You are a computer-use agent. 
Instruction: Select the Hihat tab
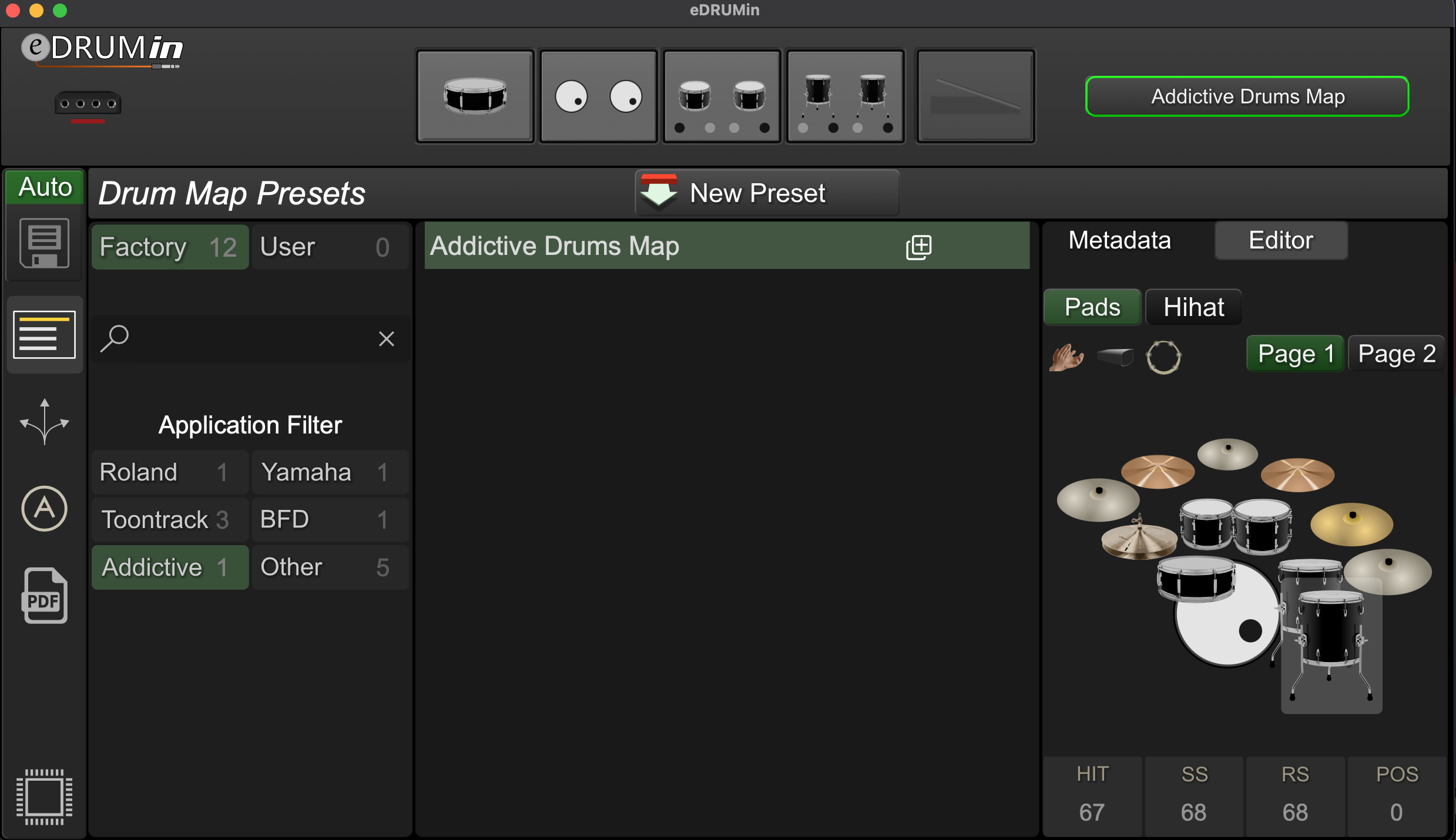click(x=1193, y=307)
